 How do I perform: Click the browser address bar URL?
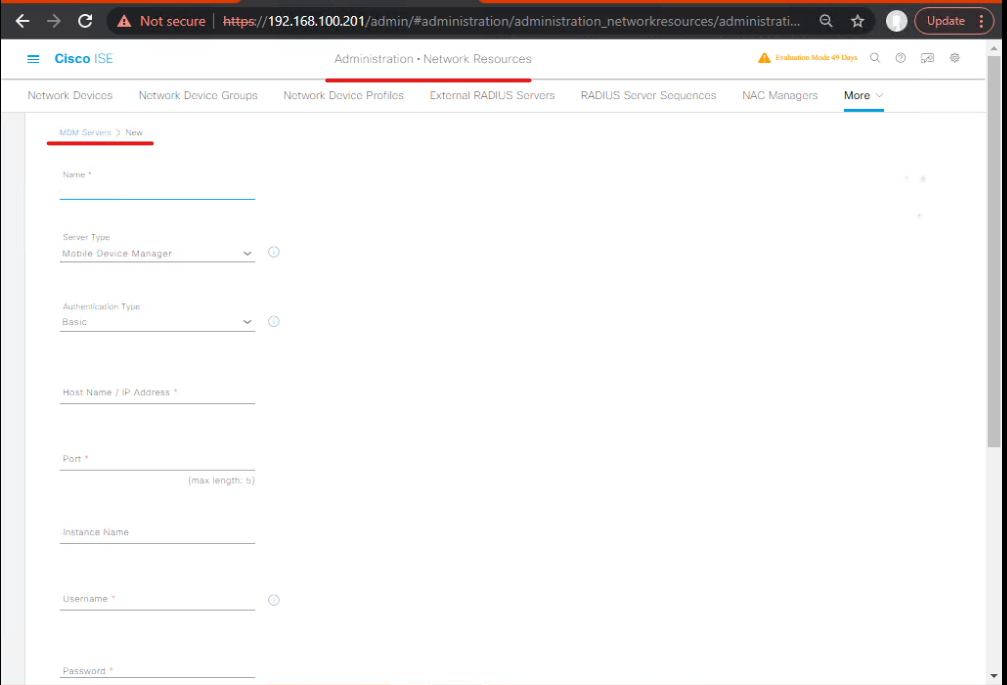pos(511,21)
